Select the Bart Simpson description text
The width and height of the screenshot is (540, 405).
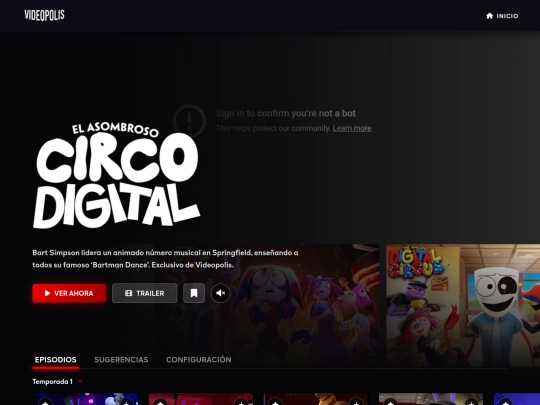(165, 259)
